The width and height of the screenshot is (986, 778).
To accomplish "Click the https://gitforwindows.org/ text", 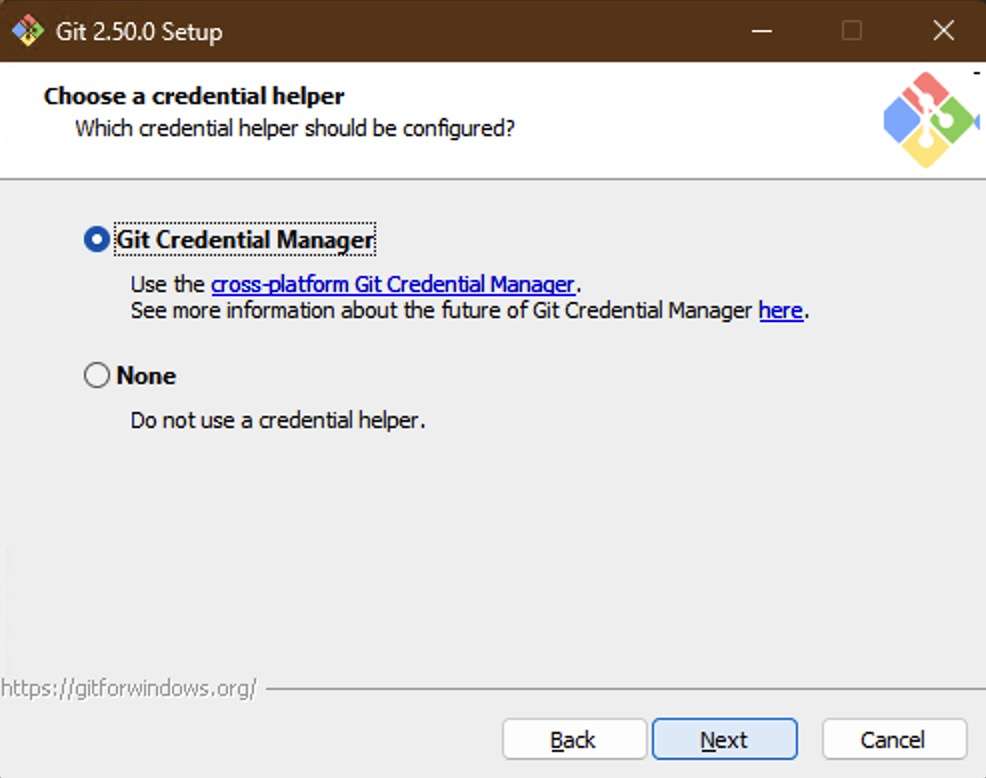I will point(129,688).
